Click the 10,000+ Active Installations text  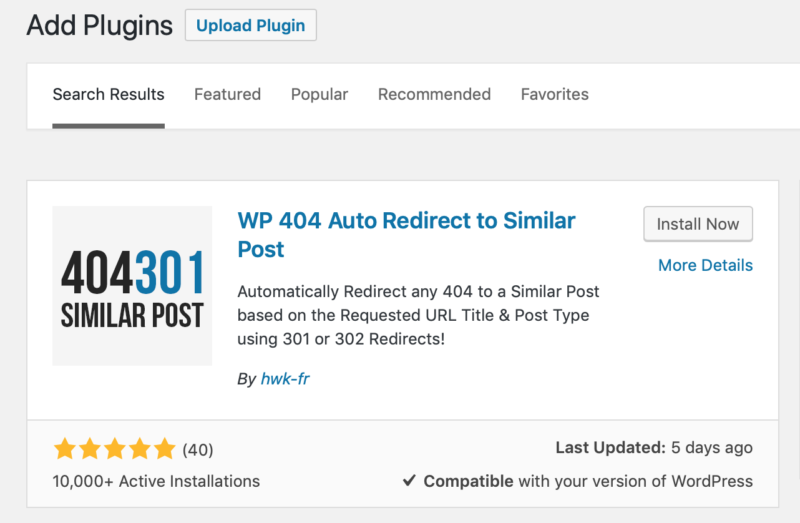(x=156, y=481)
